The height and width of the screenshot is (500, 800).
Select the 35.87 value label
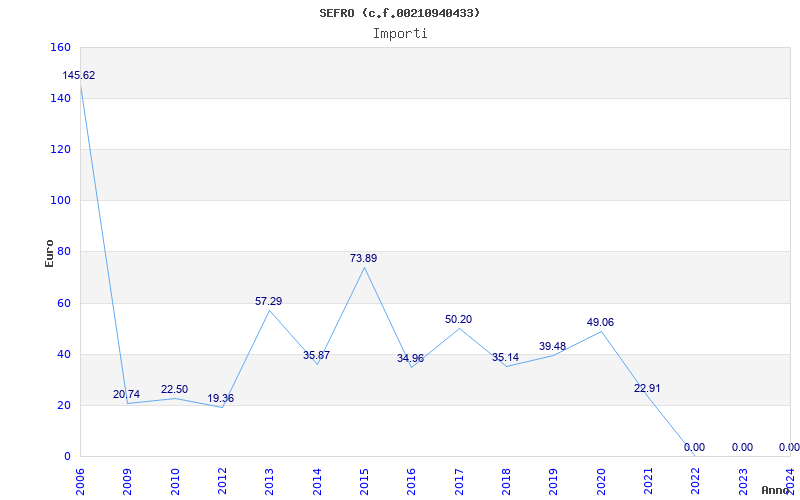tap(316, 356)
